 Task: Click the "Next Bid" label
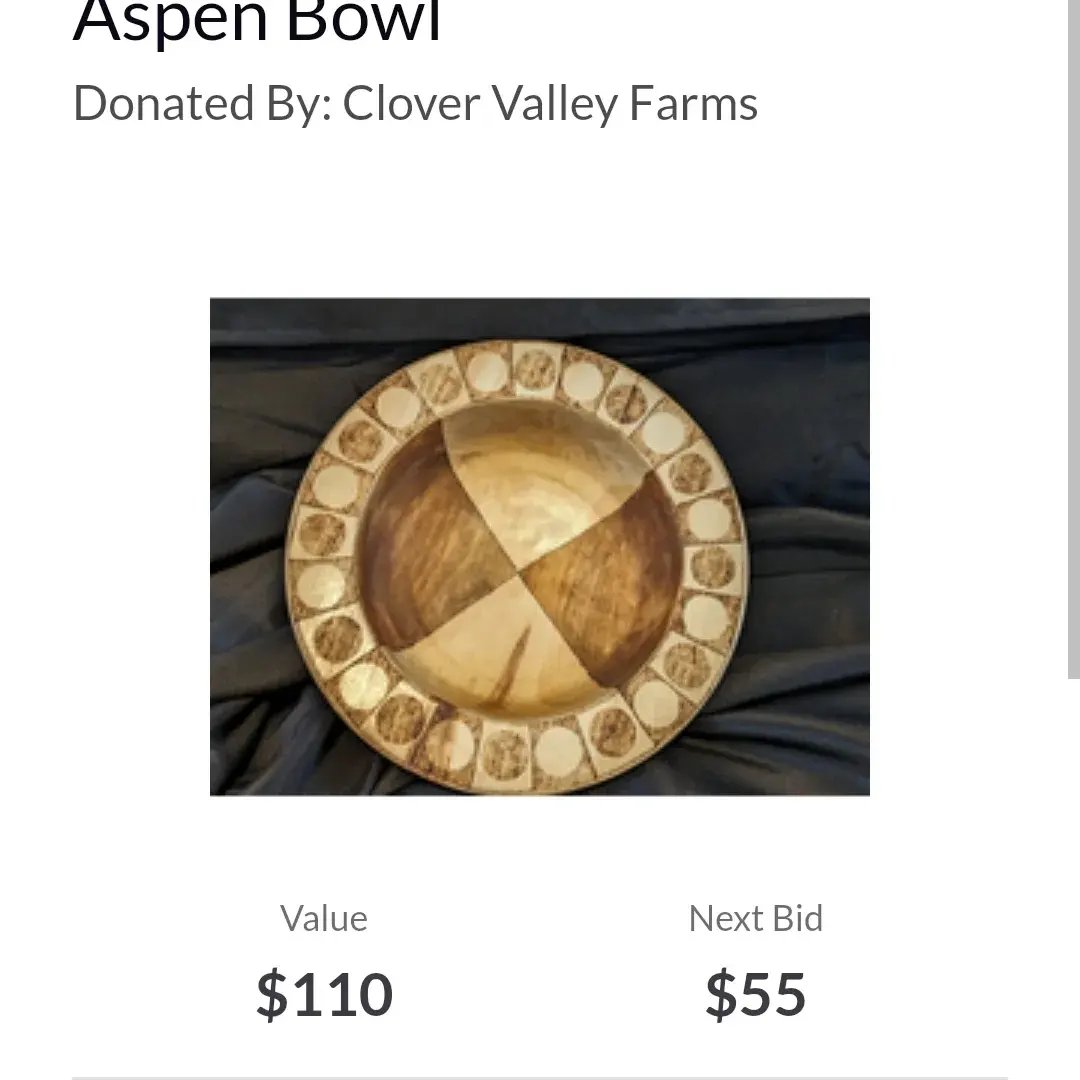pyautogui.click(x=755, y=918)
